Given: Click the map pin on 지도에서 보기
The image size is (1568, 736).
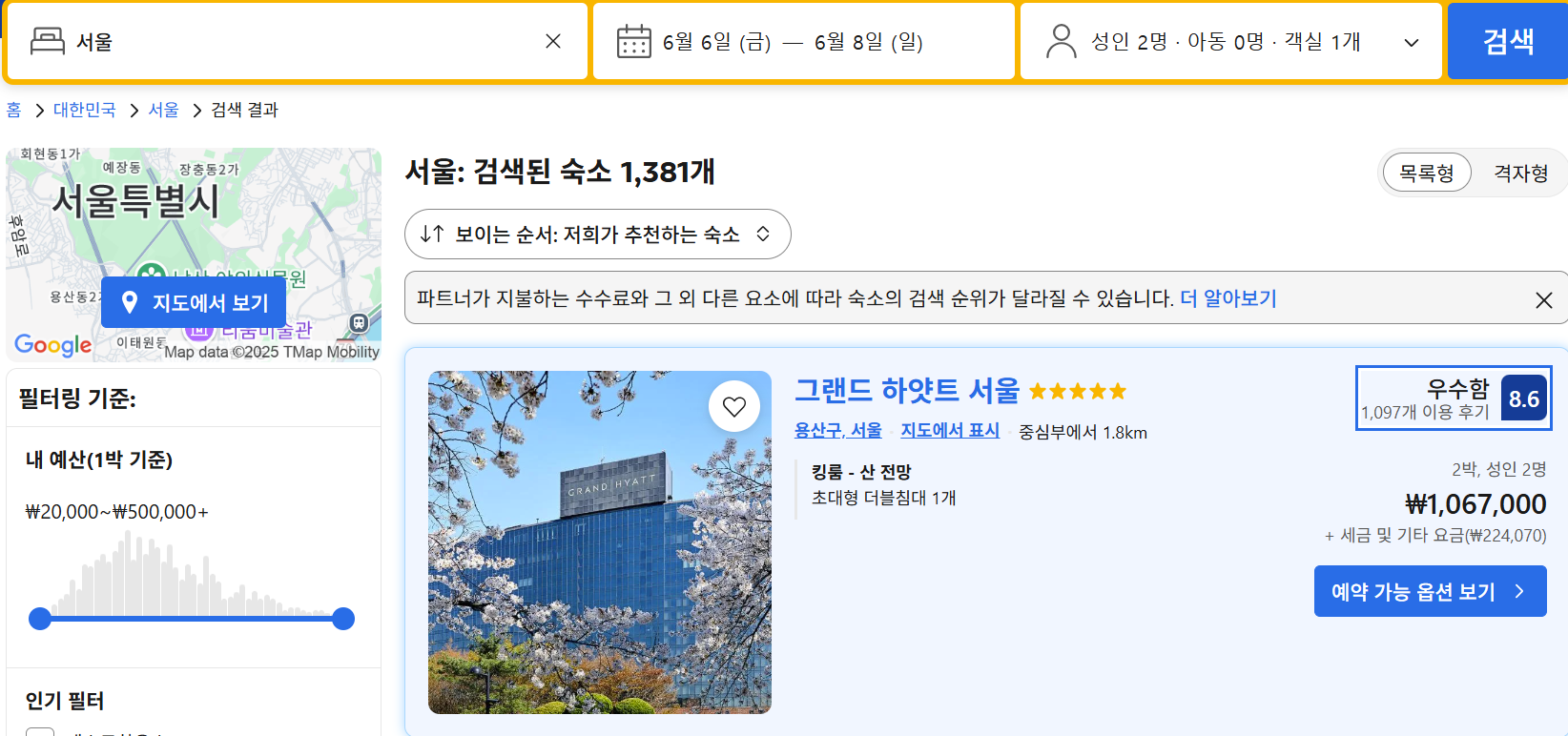Looking at the screenshot, I should [130, 302].
